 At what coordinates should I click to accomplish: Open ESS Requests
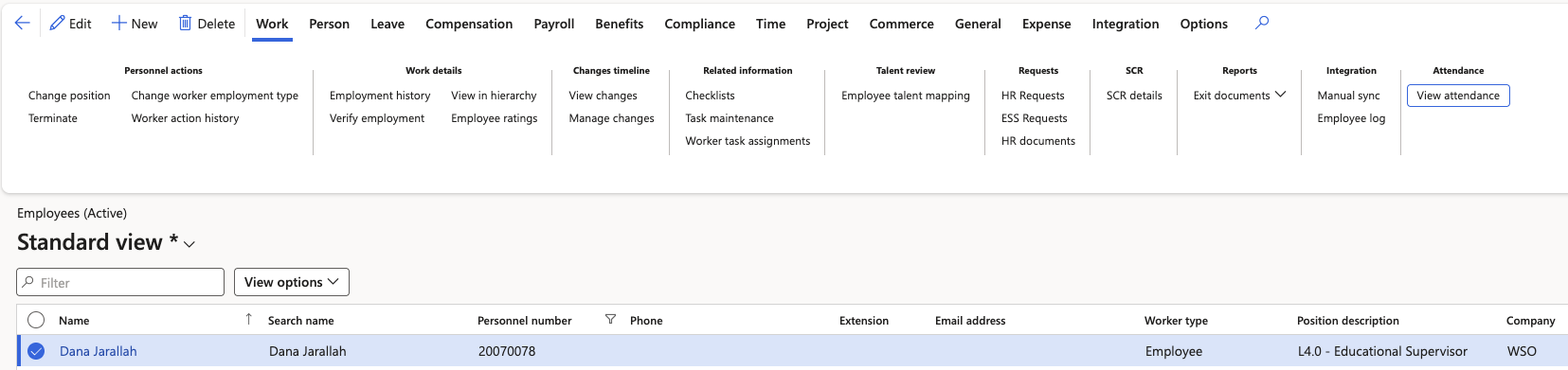click(1034, 118)
